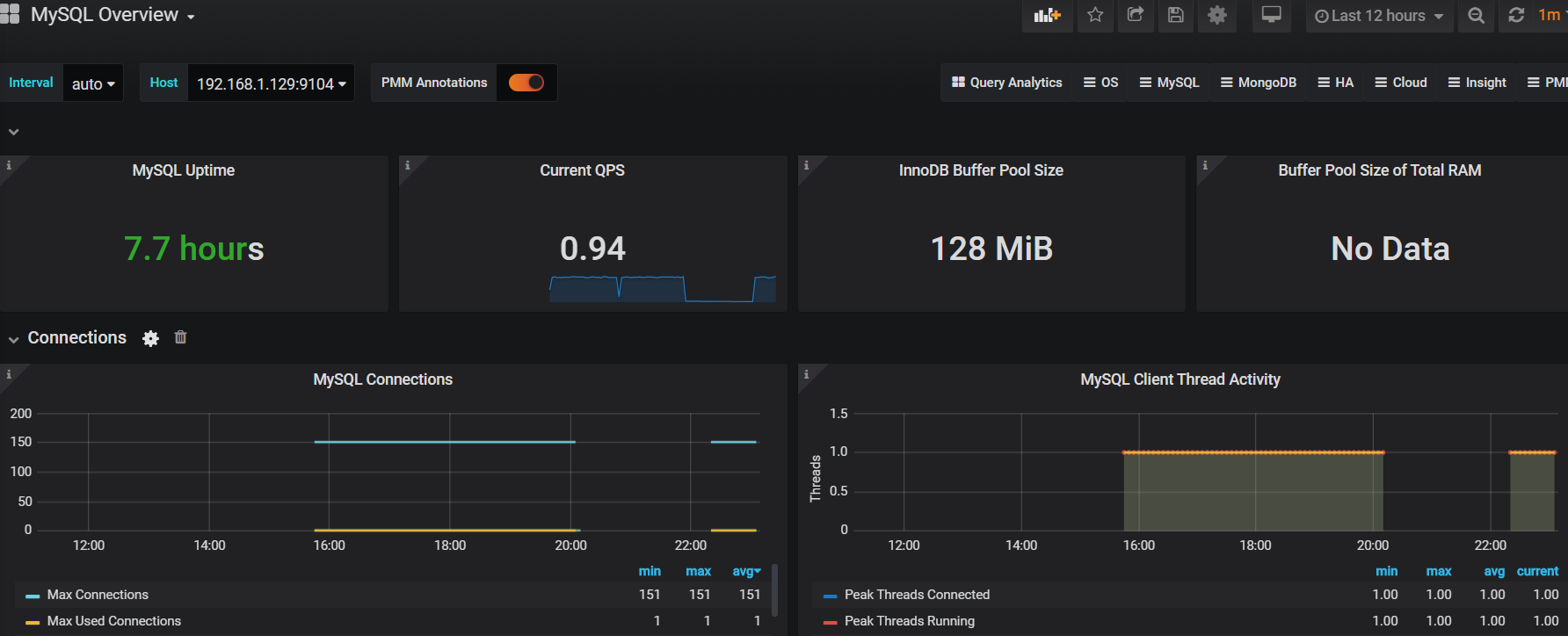Click the Max Connections blue color swatch
1568x636 pixels.
tap(33, 596)
